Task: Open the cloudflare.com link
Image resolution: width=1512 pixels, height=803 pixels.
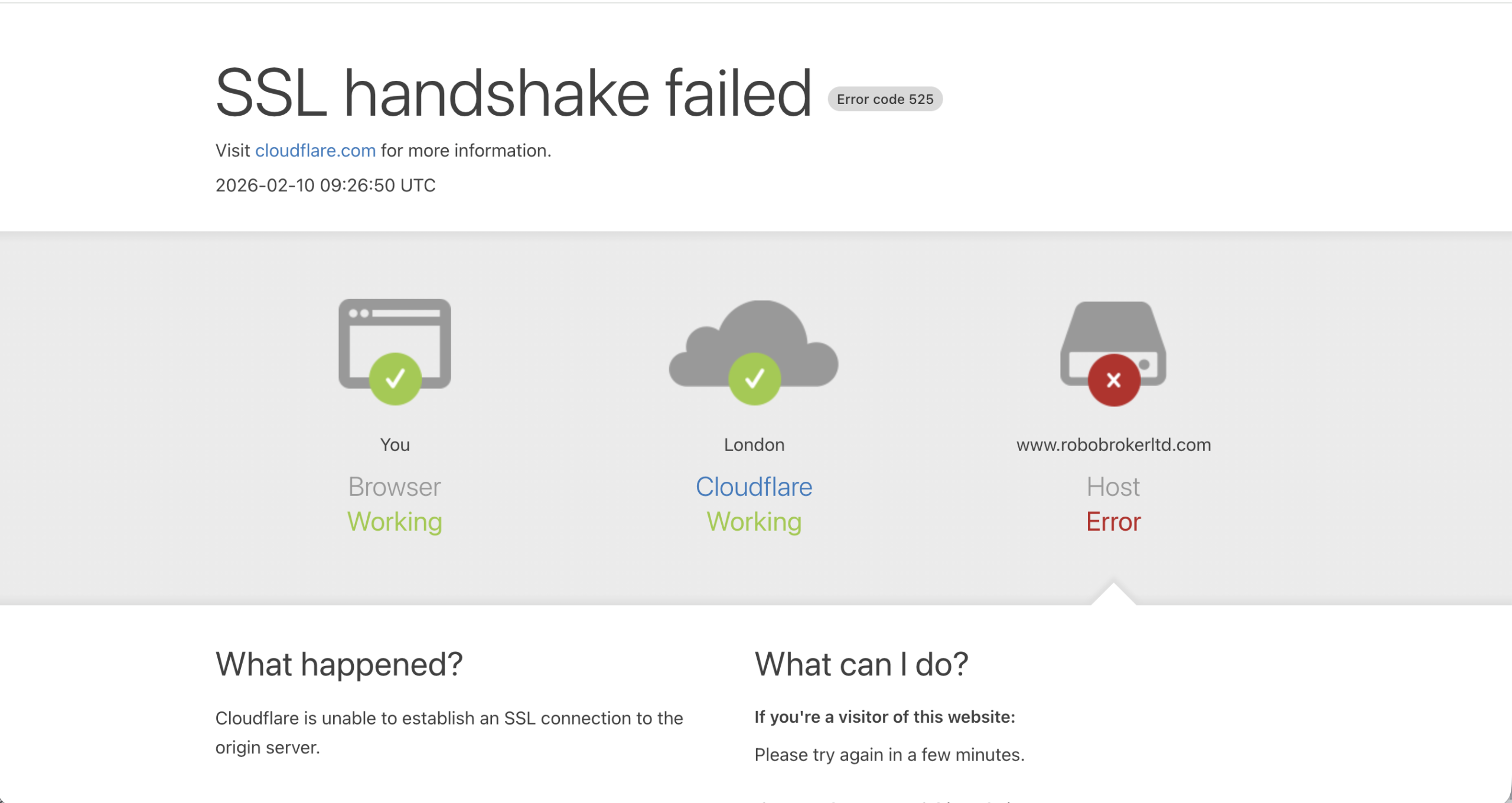Action: pyautogui.click(x=315, y=151)
